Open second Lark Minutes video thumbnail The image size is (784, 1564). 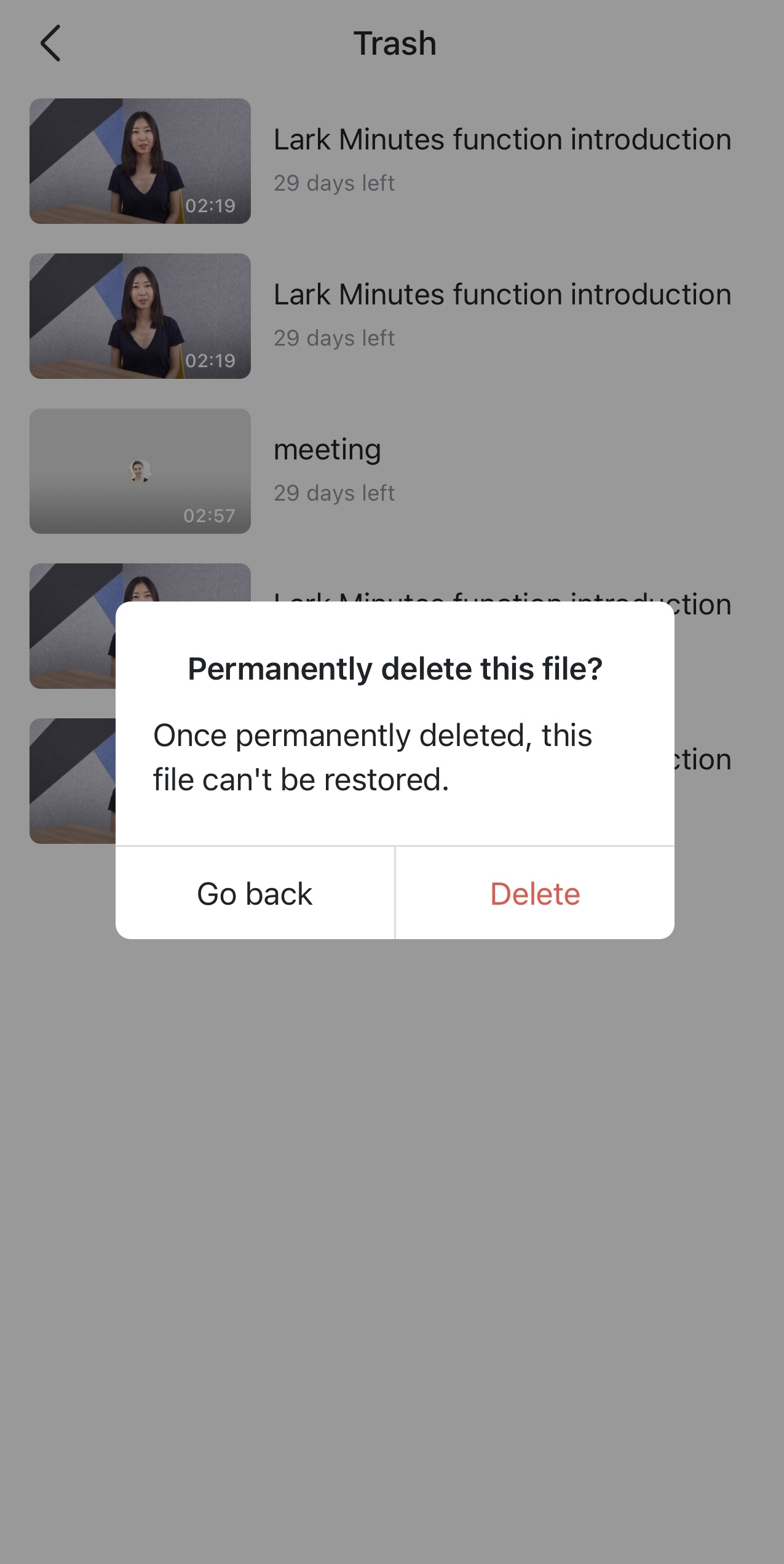click(140, 316)
